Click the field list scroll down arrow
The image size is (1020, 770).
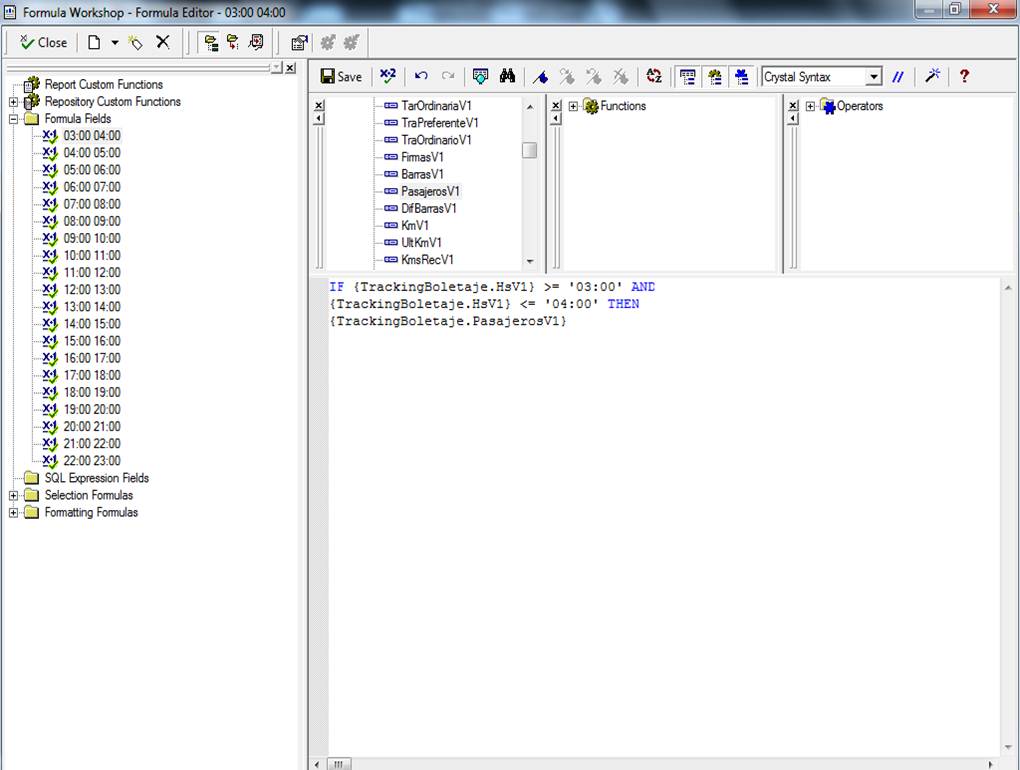(x=530, y=261)
